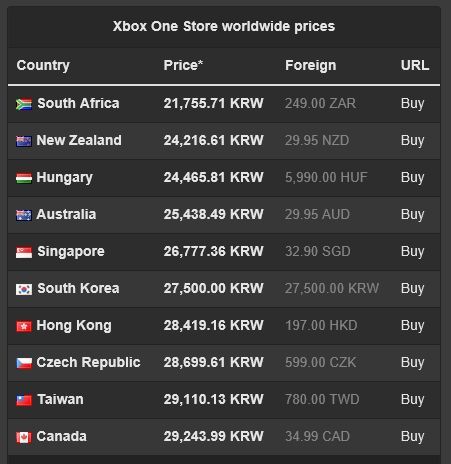The height and width of the screenshot is (464, 451).
Task: Click the Hong Kong flag icon
Action: tap(24, 326)
